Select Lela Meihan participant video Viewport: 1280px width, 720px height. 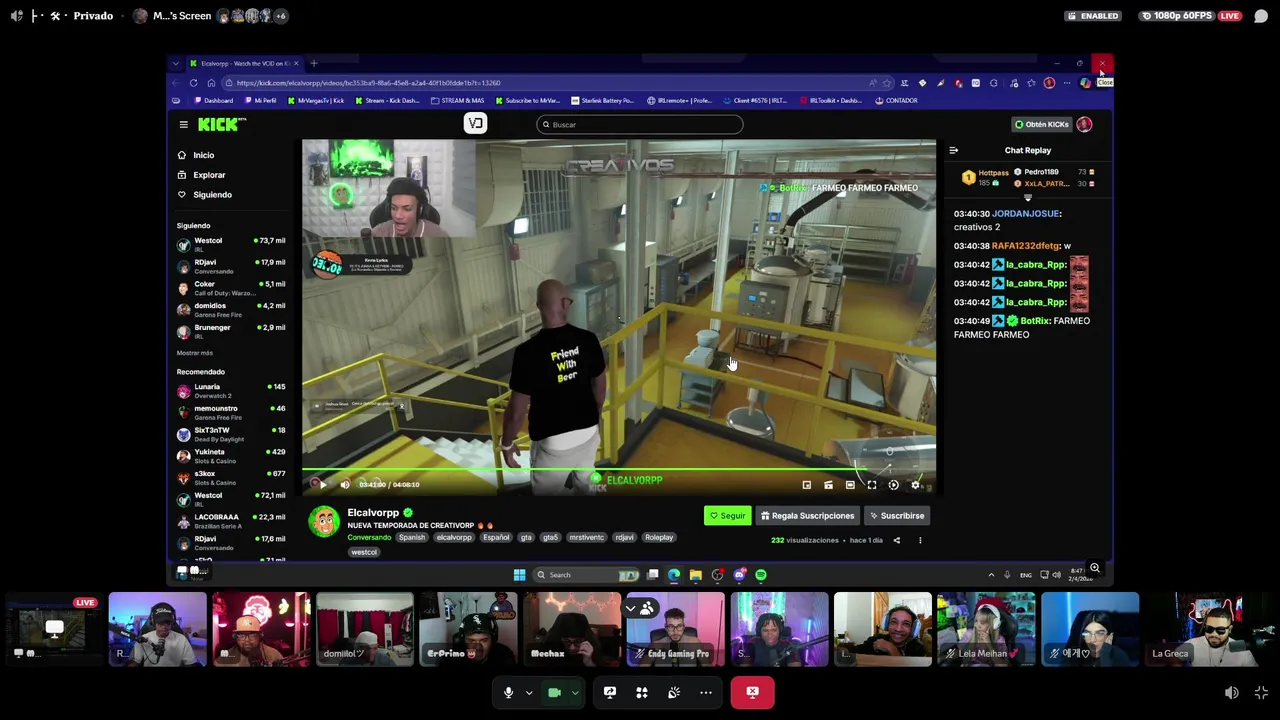point(986,630)
